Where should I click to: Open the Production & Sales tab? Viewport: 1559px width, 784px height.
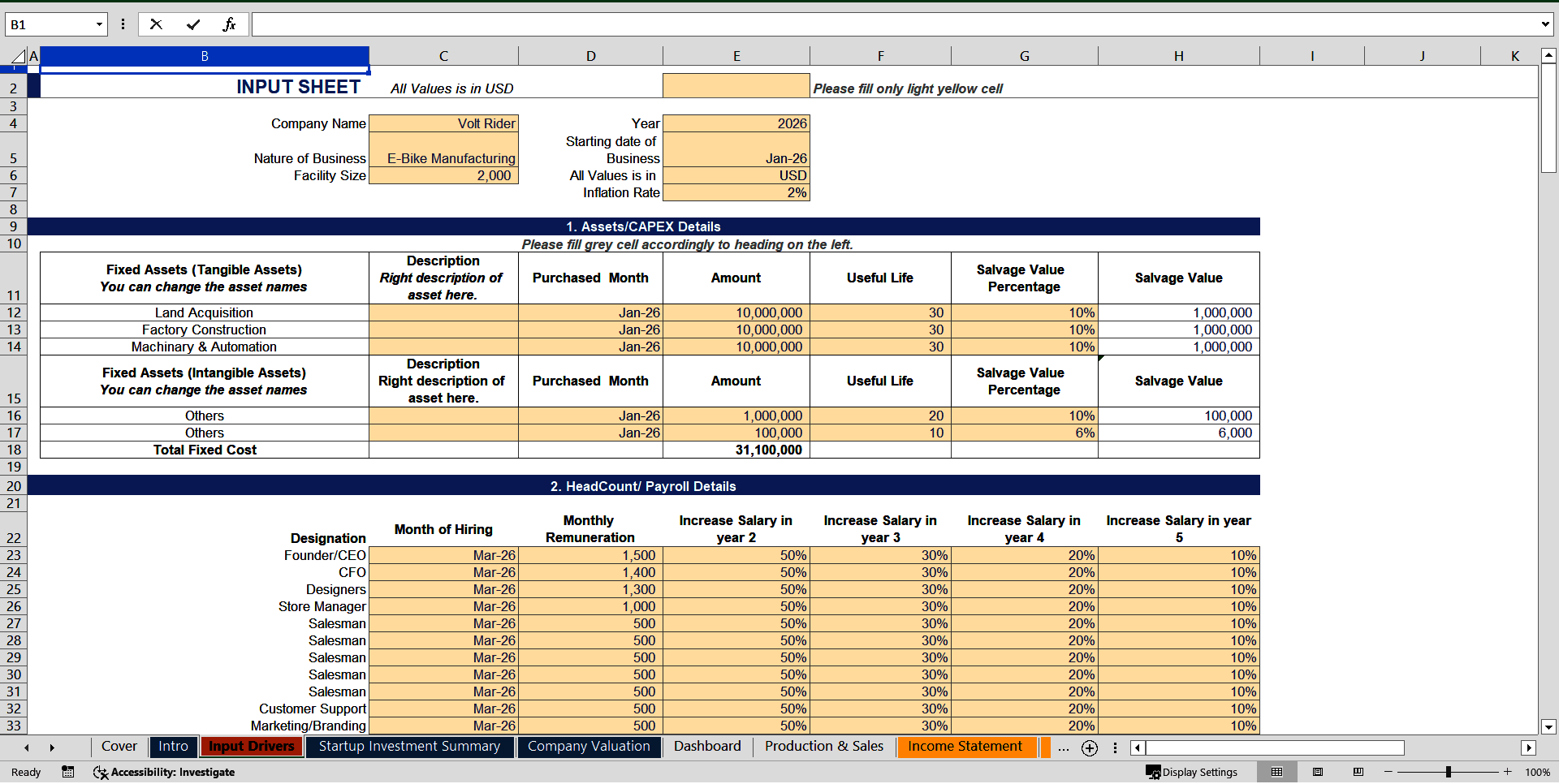(824, 747)
